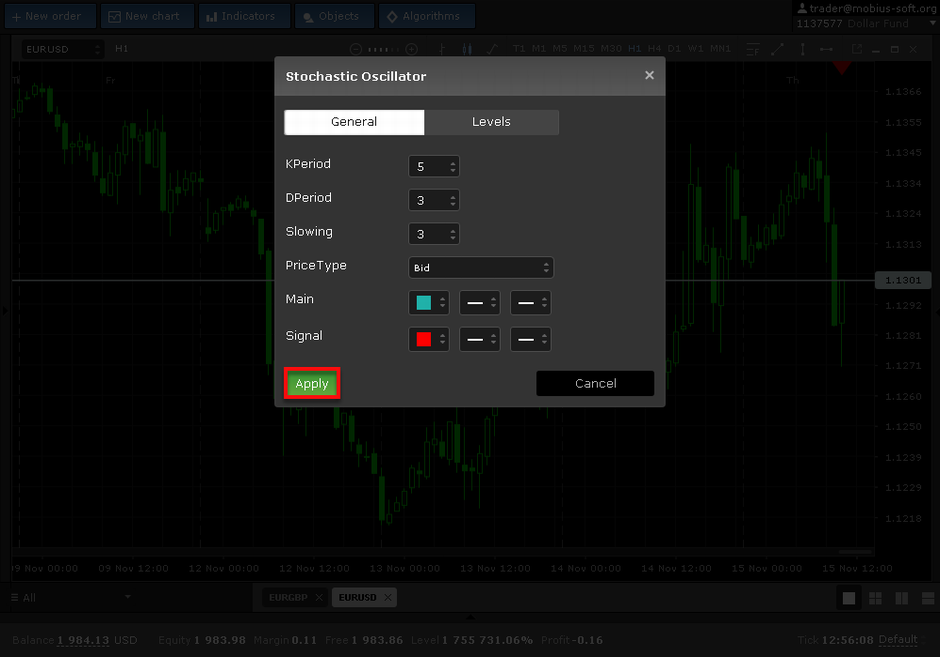Screen dimensions: 940x657
Task: Expand the left side panel arrow
Action: click(5, 311)
